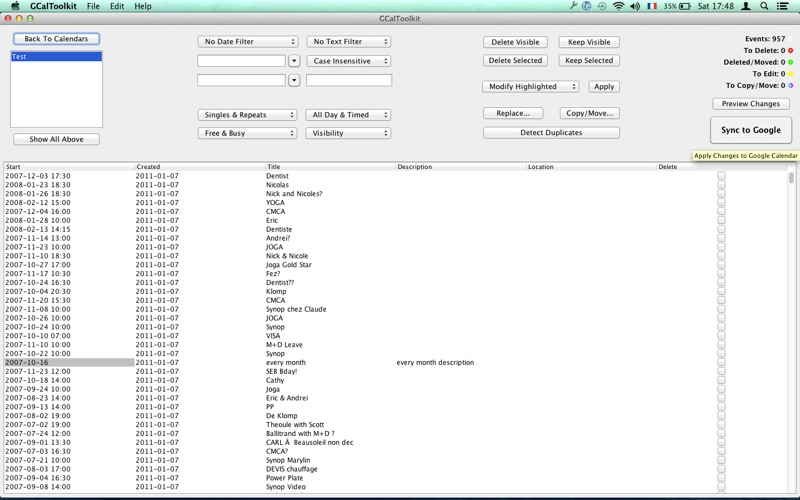Screen dimensions: 800x500
Task: Open Notification Center list icon
Action: tap(782, 6)
